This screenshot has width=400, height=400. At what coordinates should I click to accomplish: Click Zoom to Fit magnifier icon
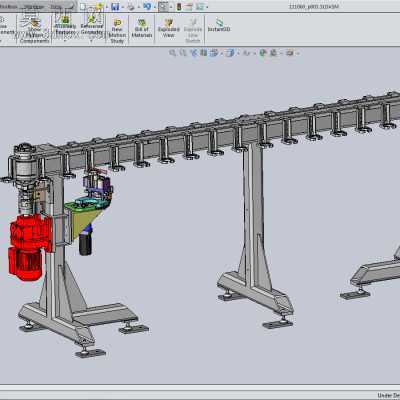click(172, 53)
